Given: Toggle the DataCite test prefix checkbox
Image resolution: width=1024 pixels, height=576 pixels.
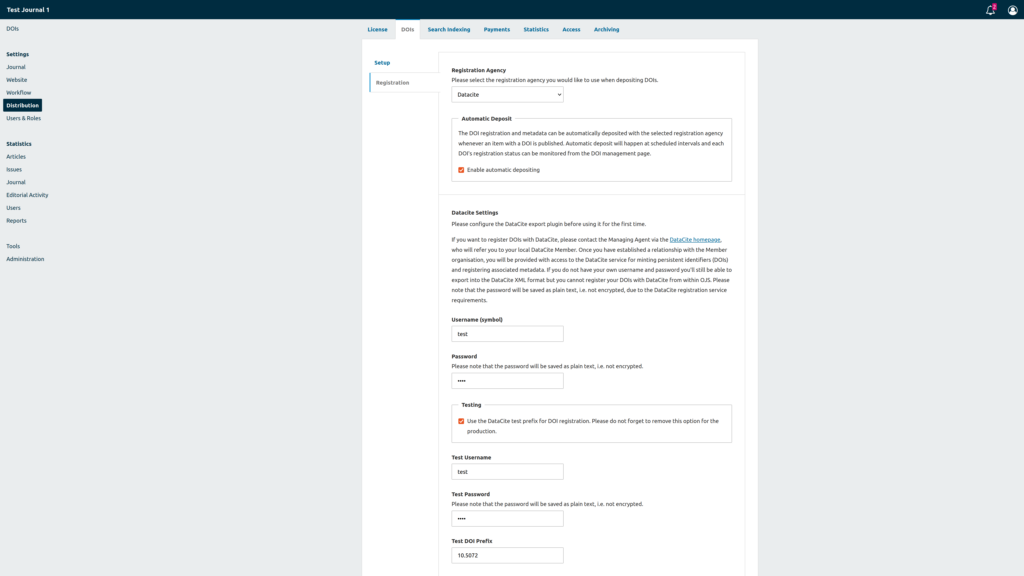Looking at the screenshot, I should coord(461,421).
